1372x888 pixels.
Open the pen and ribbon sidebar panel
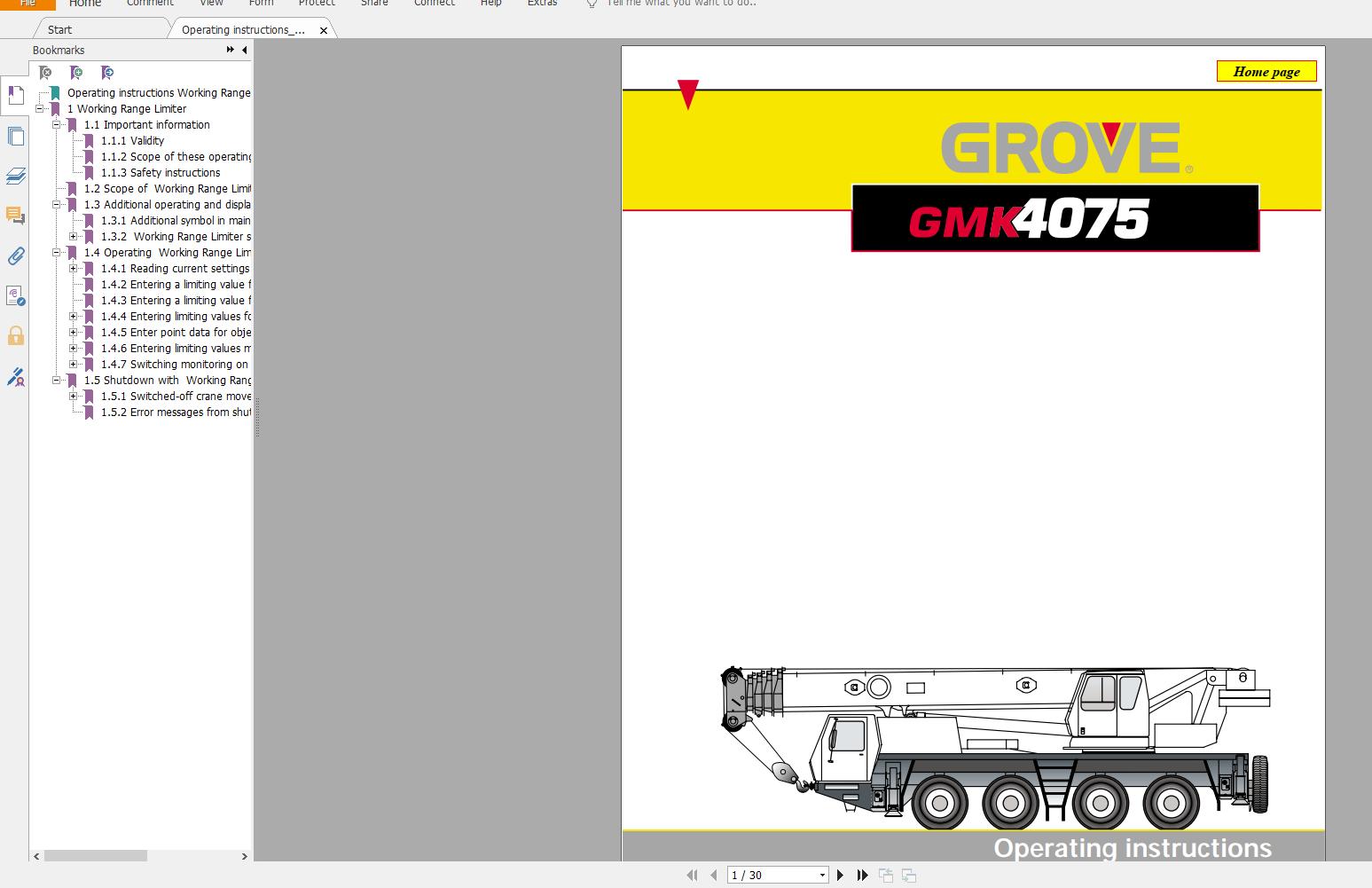click(x=15, y=377)
